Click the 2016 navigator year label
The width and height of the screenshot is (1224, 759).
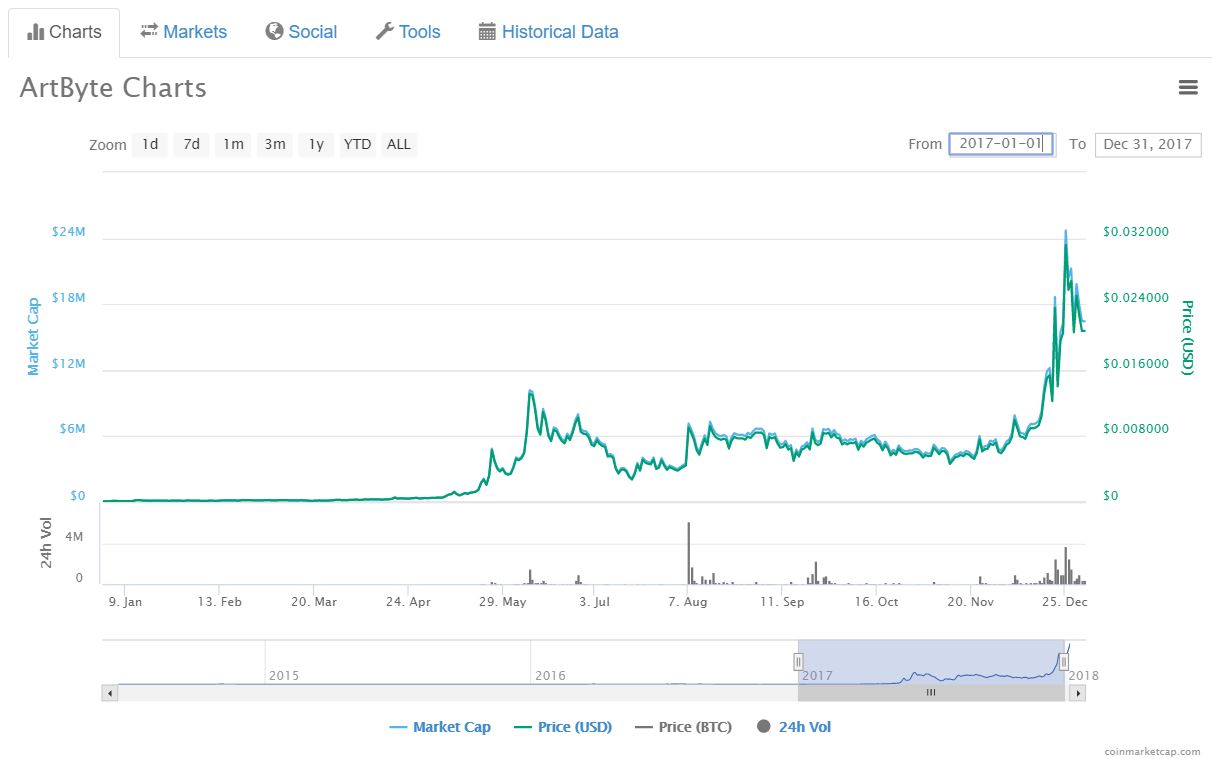(550, 675)
